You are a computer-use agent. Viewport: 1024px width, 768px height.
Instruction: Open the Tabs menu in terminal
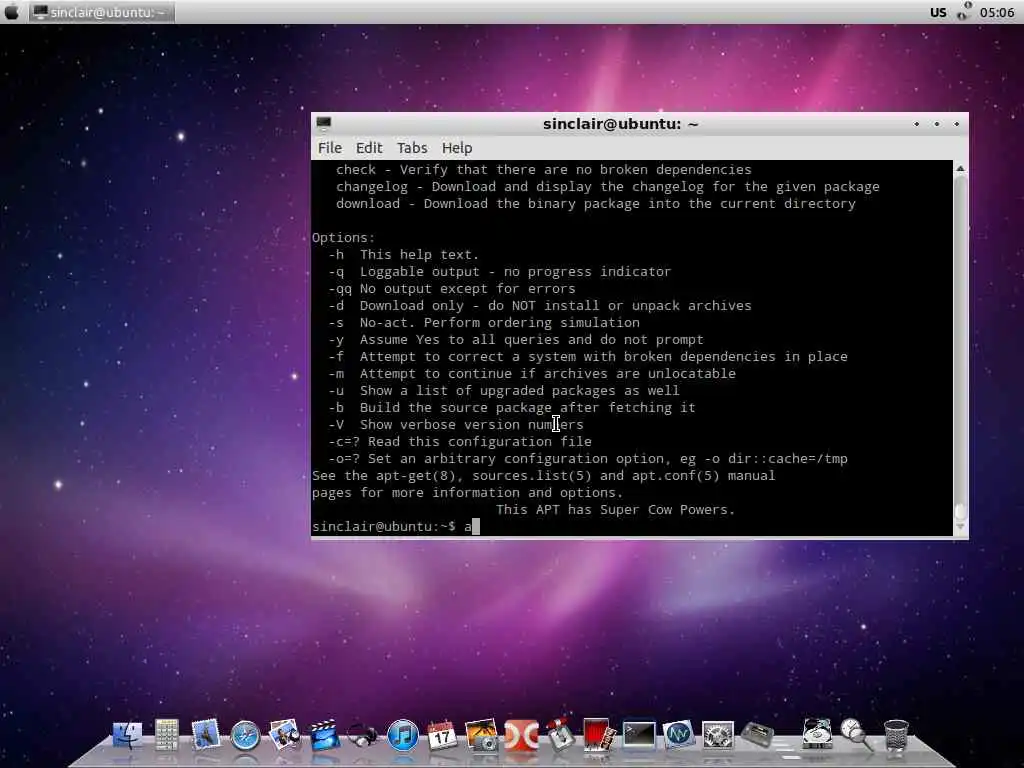(x=412, y=148)
